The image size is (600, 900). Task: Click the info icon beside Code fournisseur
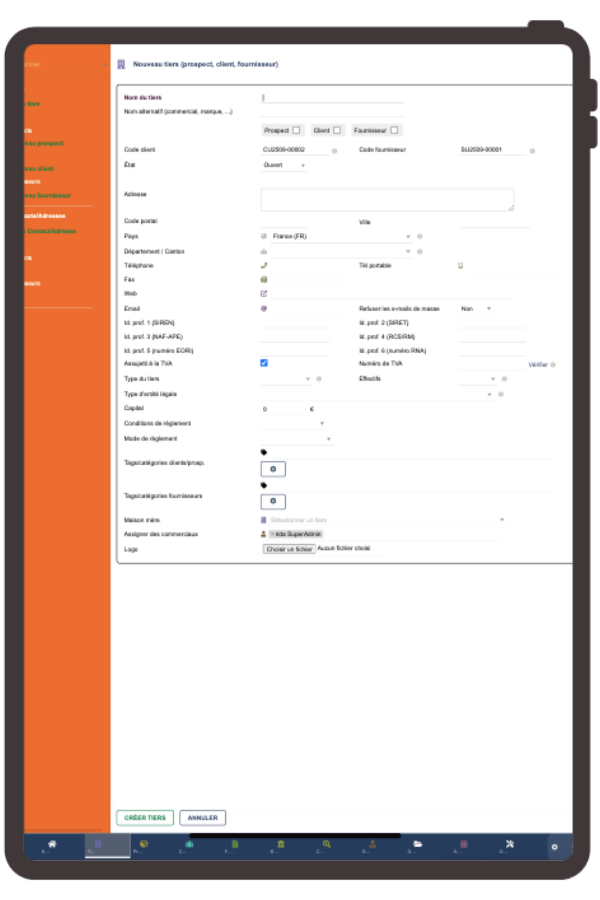(532, 151)
